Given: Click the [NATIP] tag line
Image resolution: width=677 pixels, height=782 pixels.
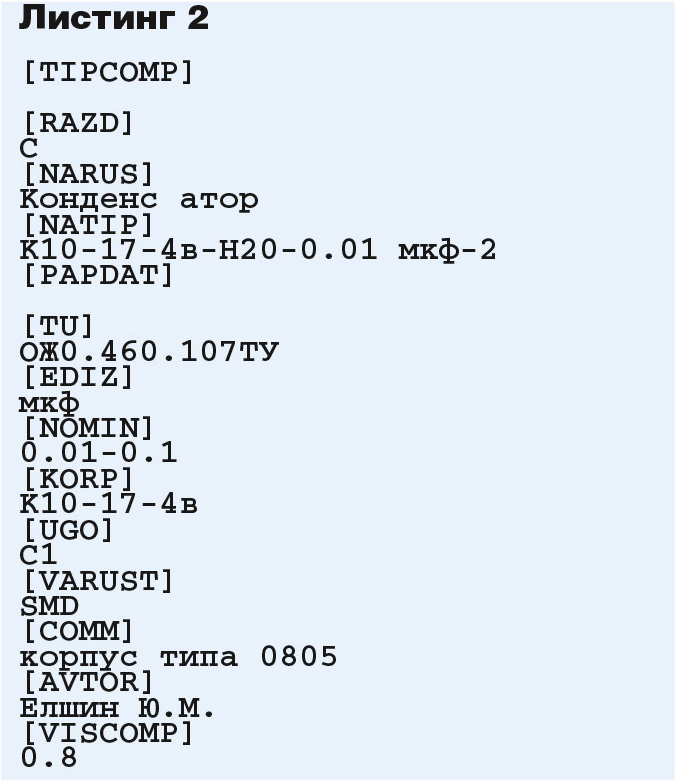Looking at the screenshot, I should click(88, 225).
